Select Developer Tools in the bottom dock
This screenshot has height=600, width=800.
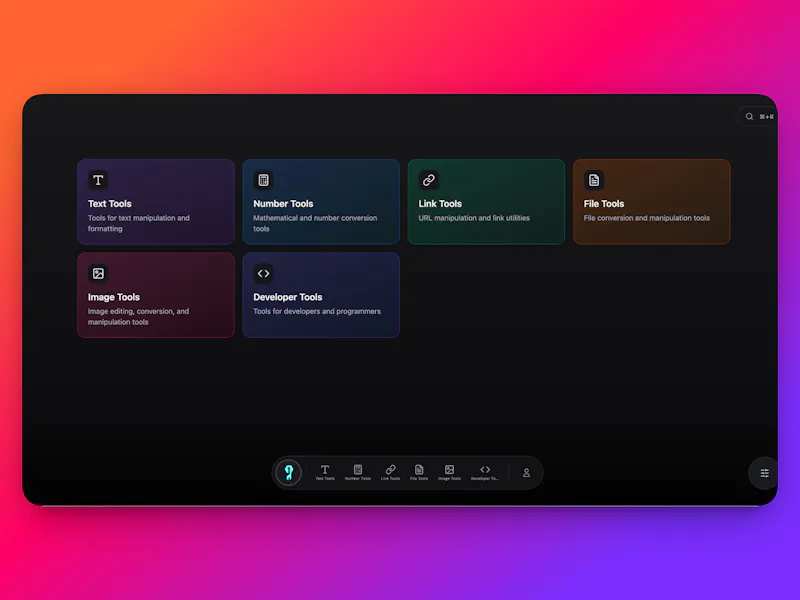coord(485,472)
